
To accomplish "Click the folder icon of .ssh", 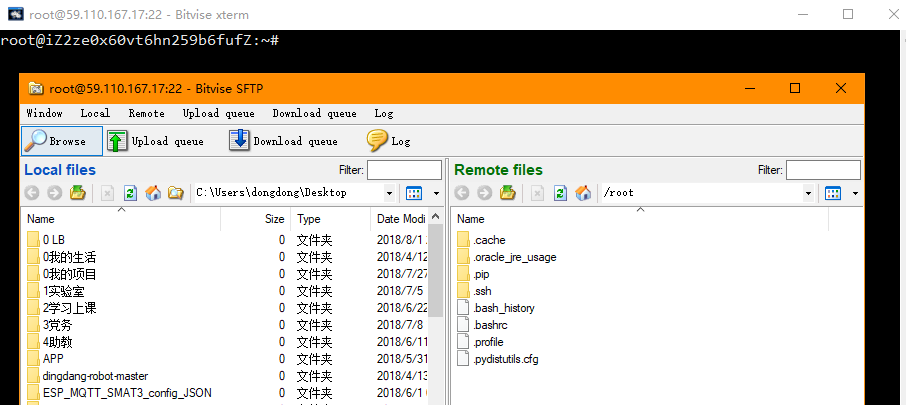I will (463, 291).
